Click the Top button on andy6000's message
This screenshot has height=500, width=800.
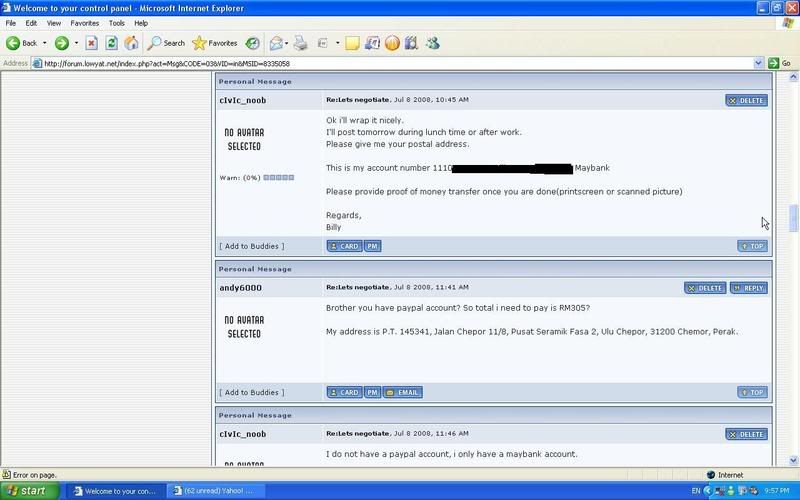(752, 393)
